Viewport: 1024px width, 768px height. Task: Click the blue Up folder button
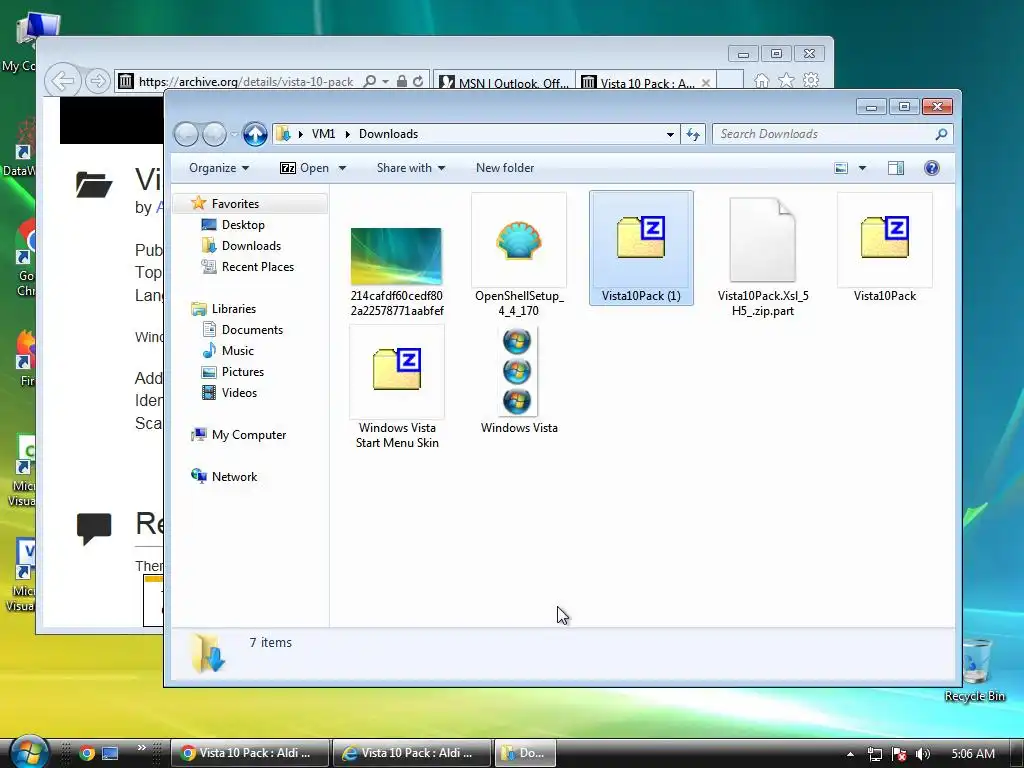(x=255, y=135)
